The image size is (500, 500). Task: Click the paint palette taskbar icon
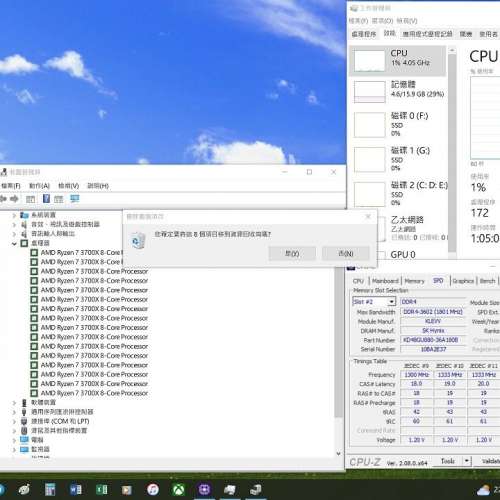point(24,489)
